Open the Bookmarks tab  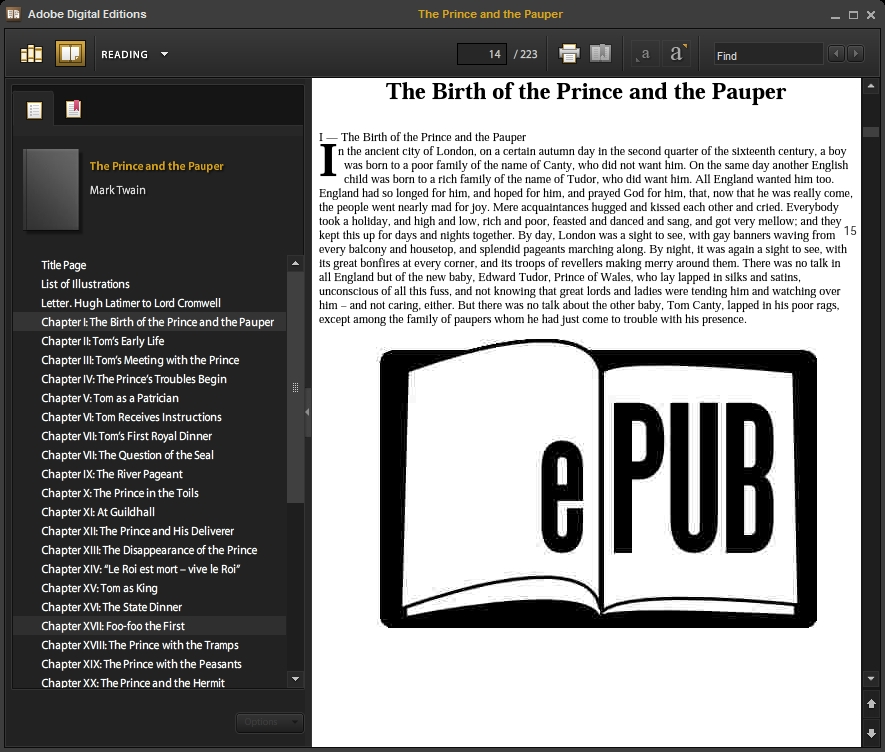pos(73,108)
